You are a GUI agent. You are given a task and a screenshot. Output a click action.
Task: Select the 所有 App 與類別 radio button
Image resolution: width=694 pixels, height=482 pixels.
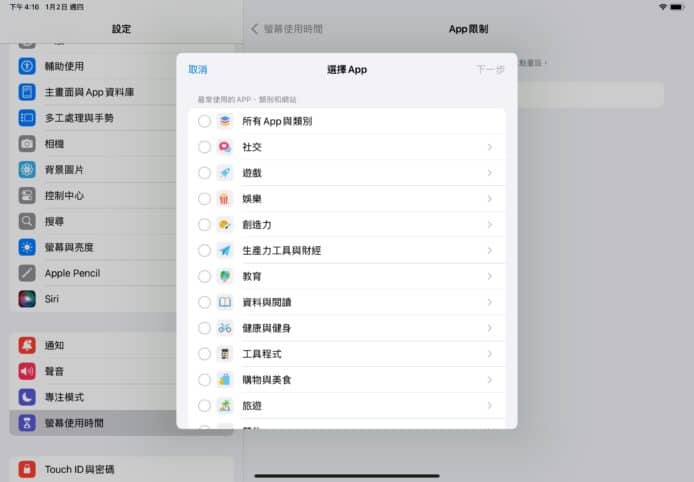pyautogui.click(x=204, y=121)
